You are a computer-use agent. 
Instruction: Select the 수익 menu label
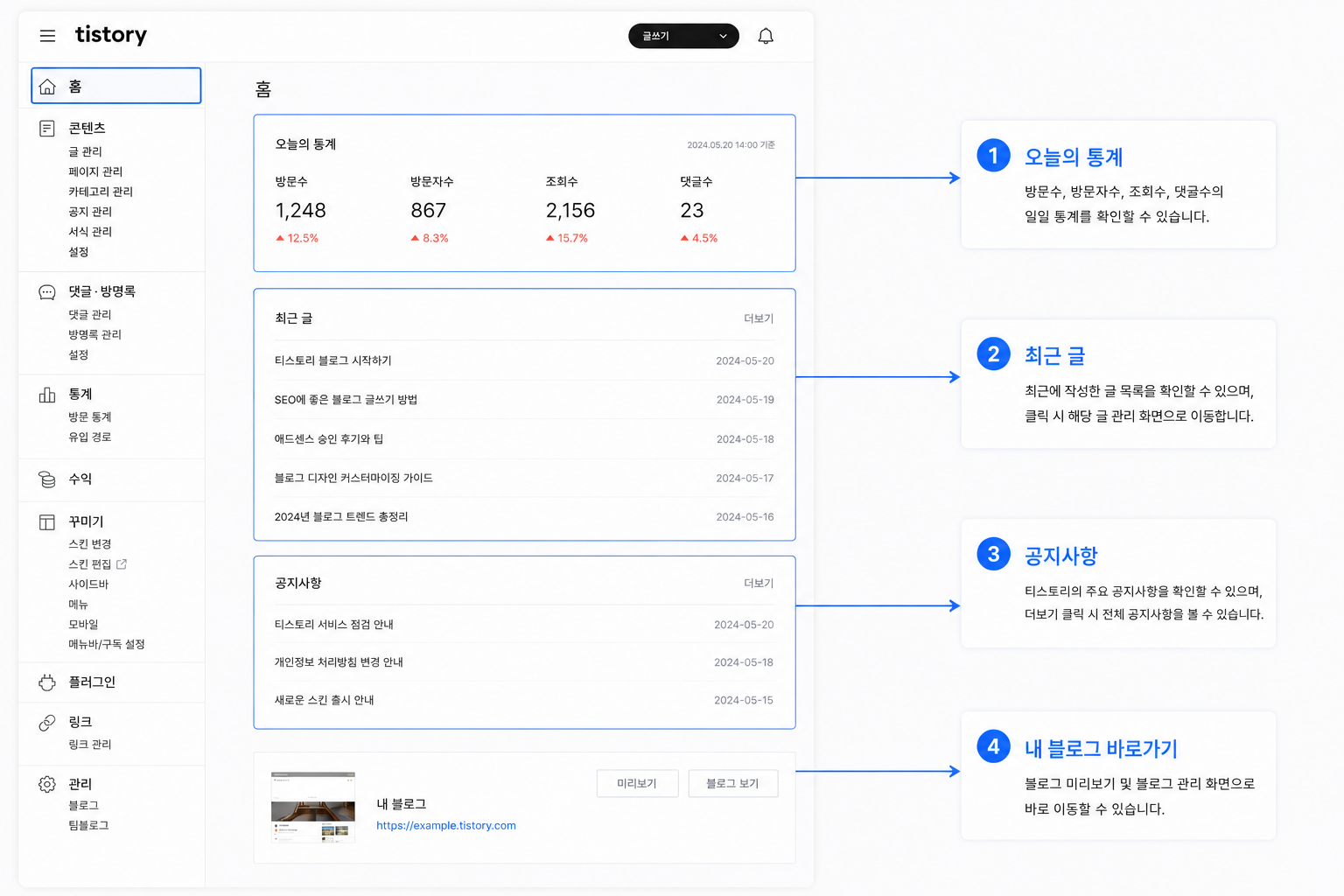80,479
